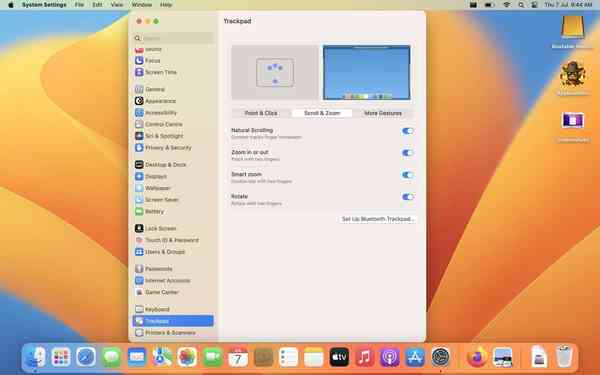
Task: Open Calendar from the Dock
Action: tap(238, 357)
